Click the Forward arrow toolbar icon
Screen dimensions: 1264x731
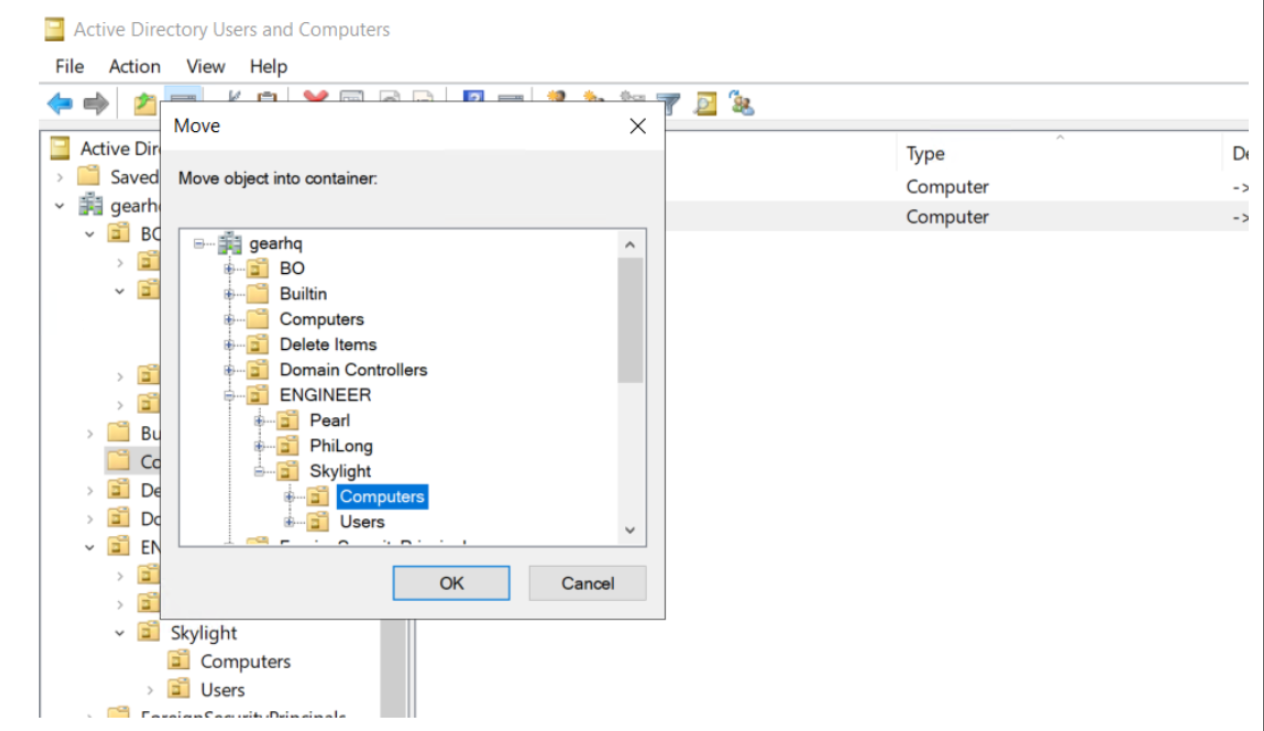(95, 103)
